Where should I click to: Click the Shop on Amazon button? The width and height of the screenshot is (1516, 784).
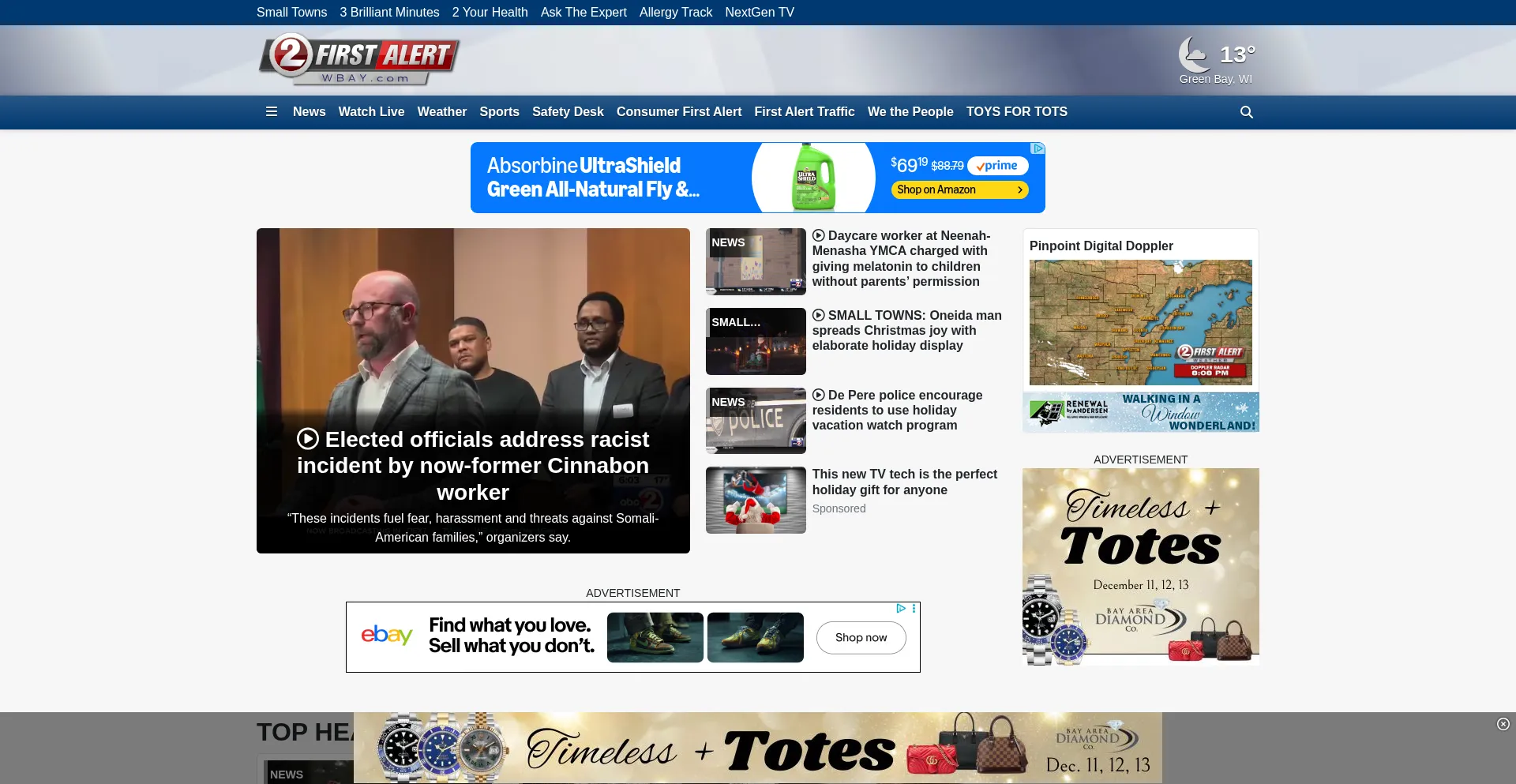tap(959, 189)
